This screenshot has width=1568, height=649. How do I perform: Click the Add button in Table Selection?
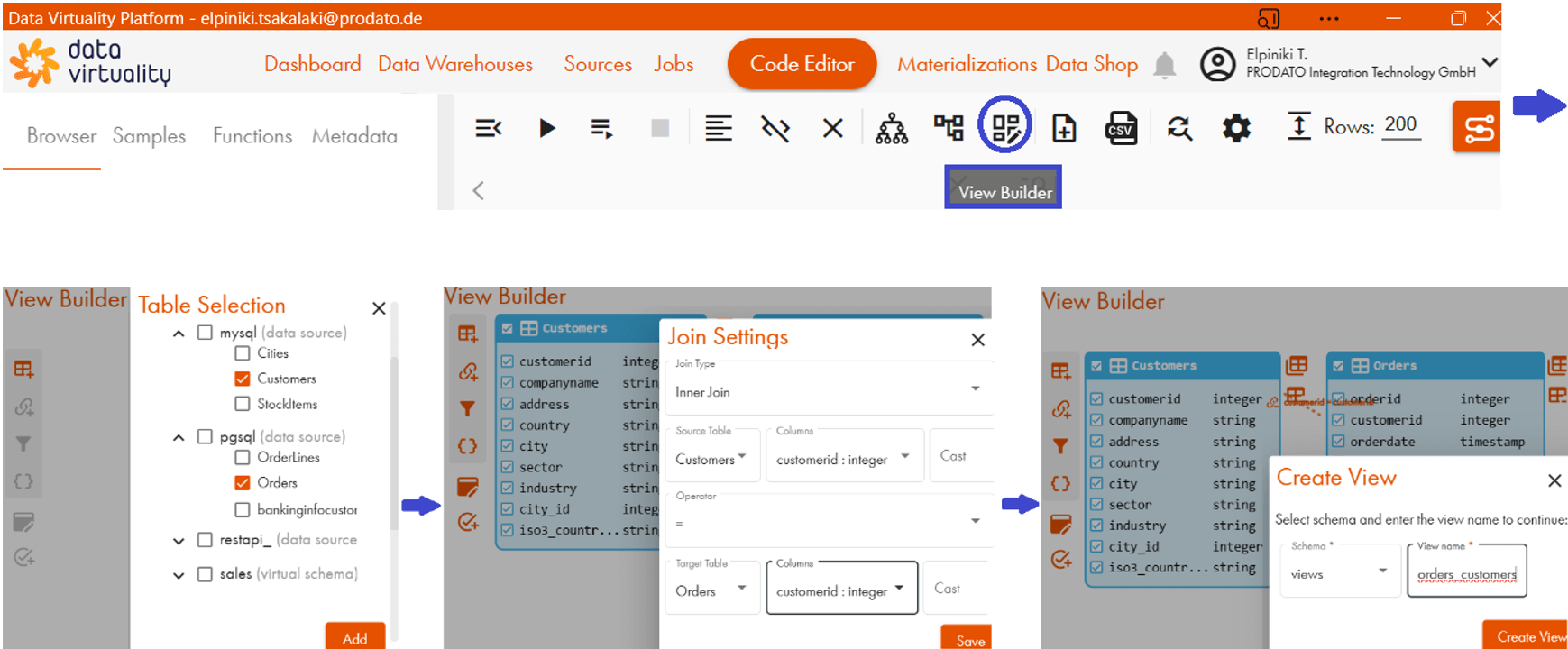pyautogui.click(x=354, y=637)
